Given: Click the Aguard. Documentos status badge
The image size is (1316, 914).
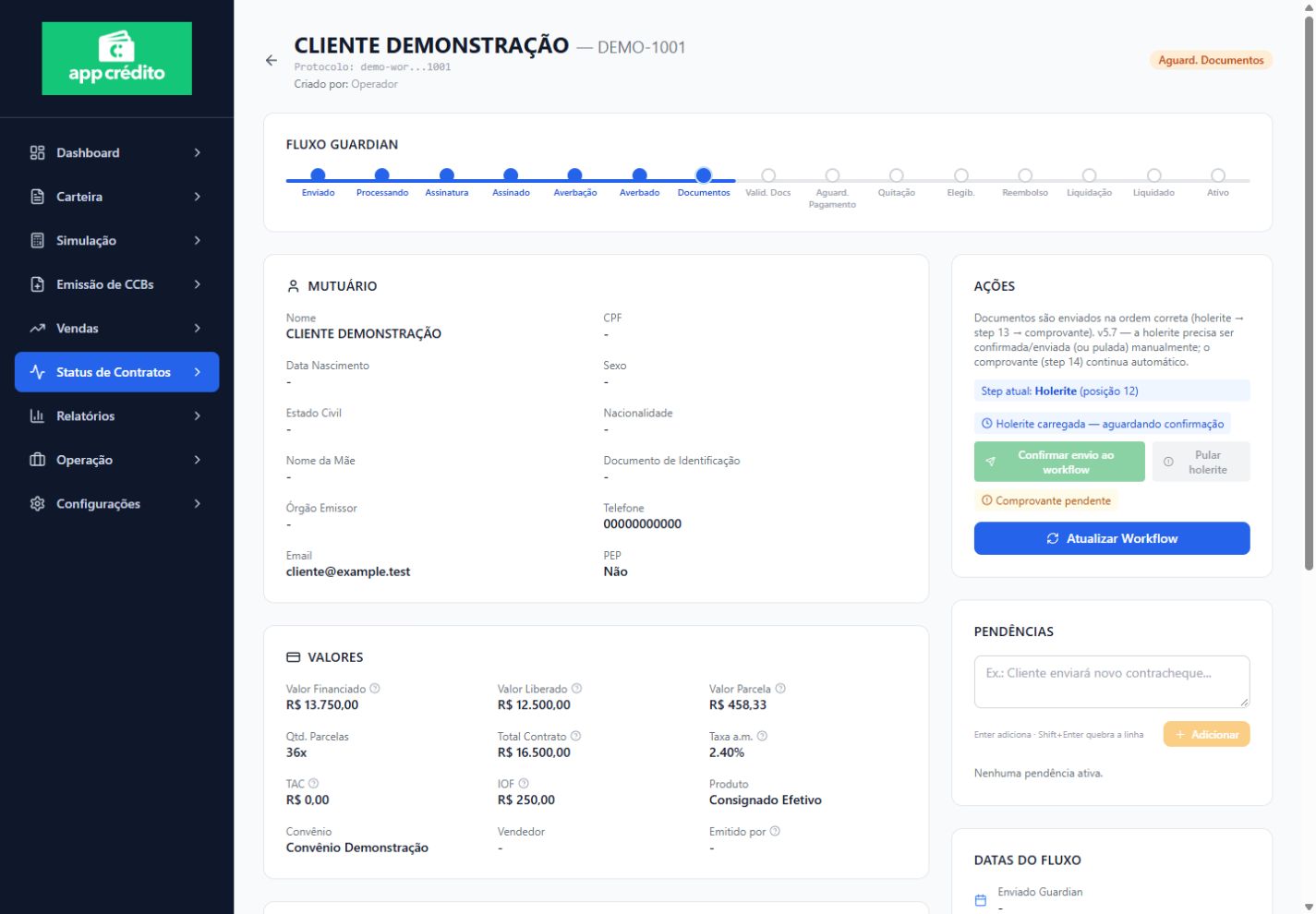Looking at the screenshot, I should coord(1211,60).
